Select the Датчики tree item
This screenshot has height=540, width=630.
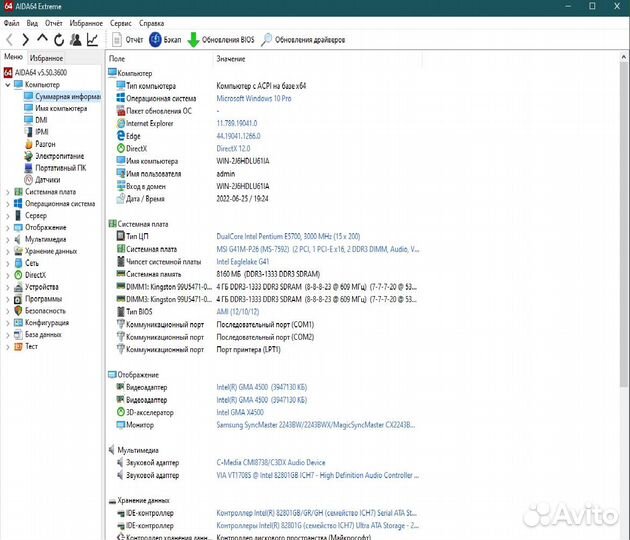point(43,180)
